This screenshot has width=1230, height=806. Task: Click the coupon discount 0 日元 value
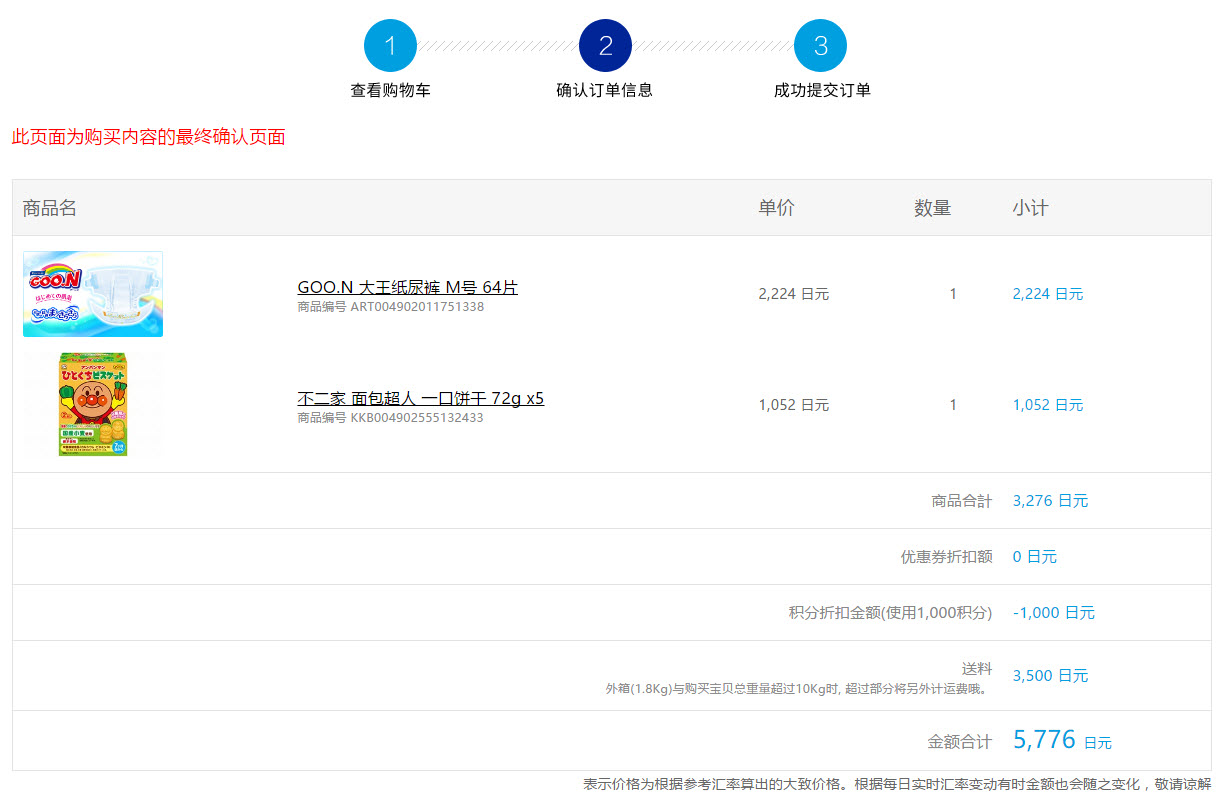1035,557
